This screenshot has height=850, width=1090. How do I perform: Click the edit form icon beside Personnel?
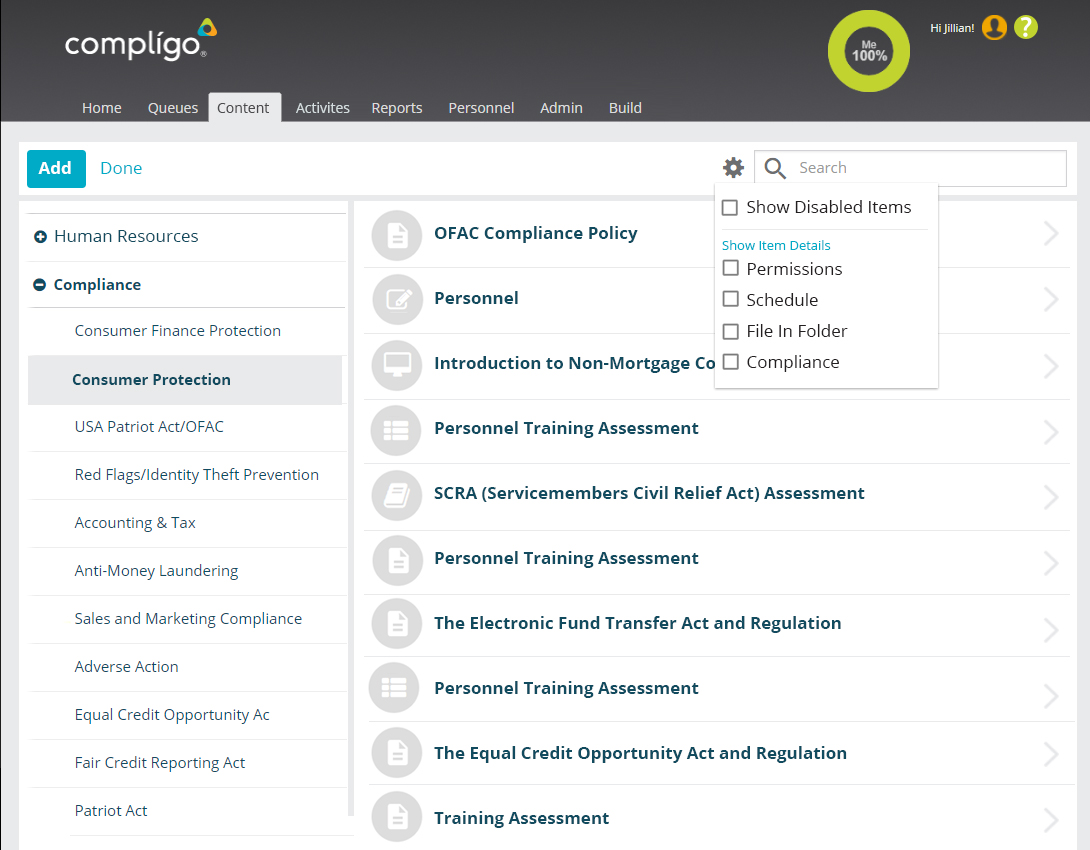(x=397, y=300)
